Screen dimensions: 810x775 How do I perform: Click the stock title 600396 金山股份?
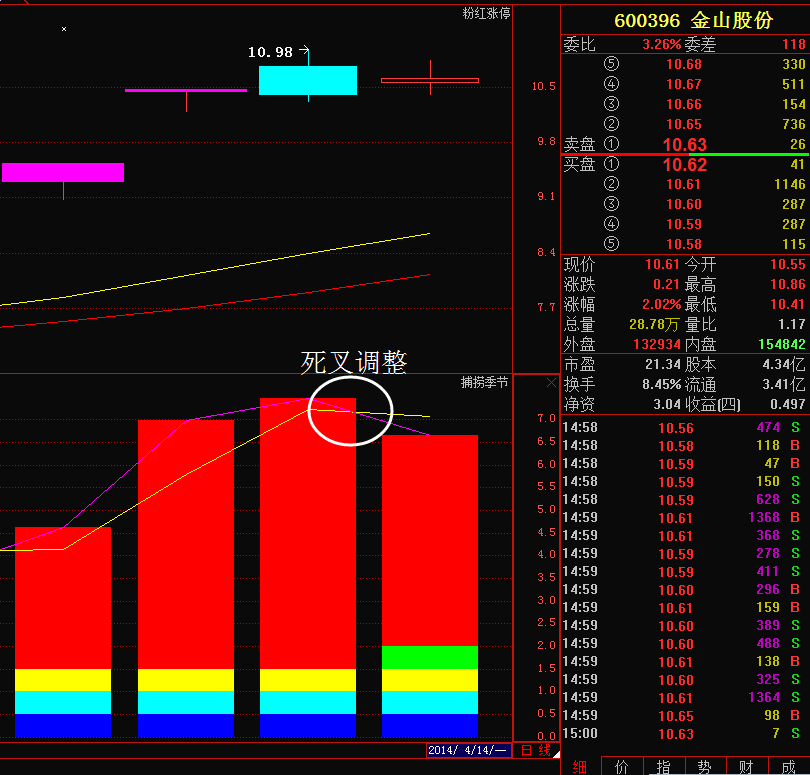pyautogui.click(x=693, y=21)
